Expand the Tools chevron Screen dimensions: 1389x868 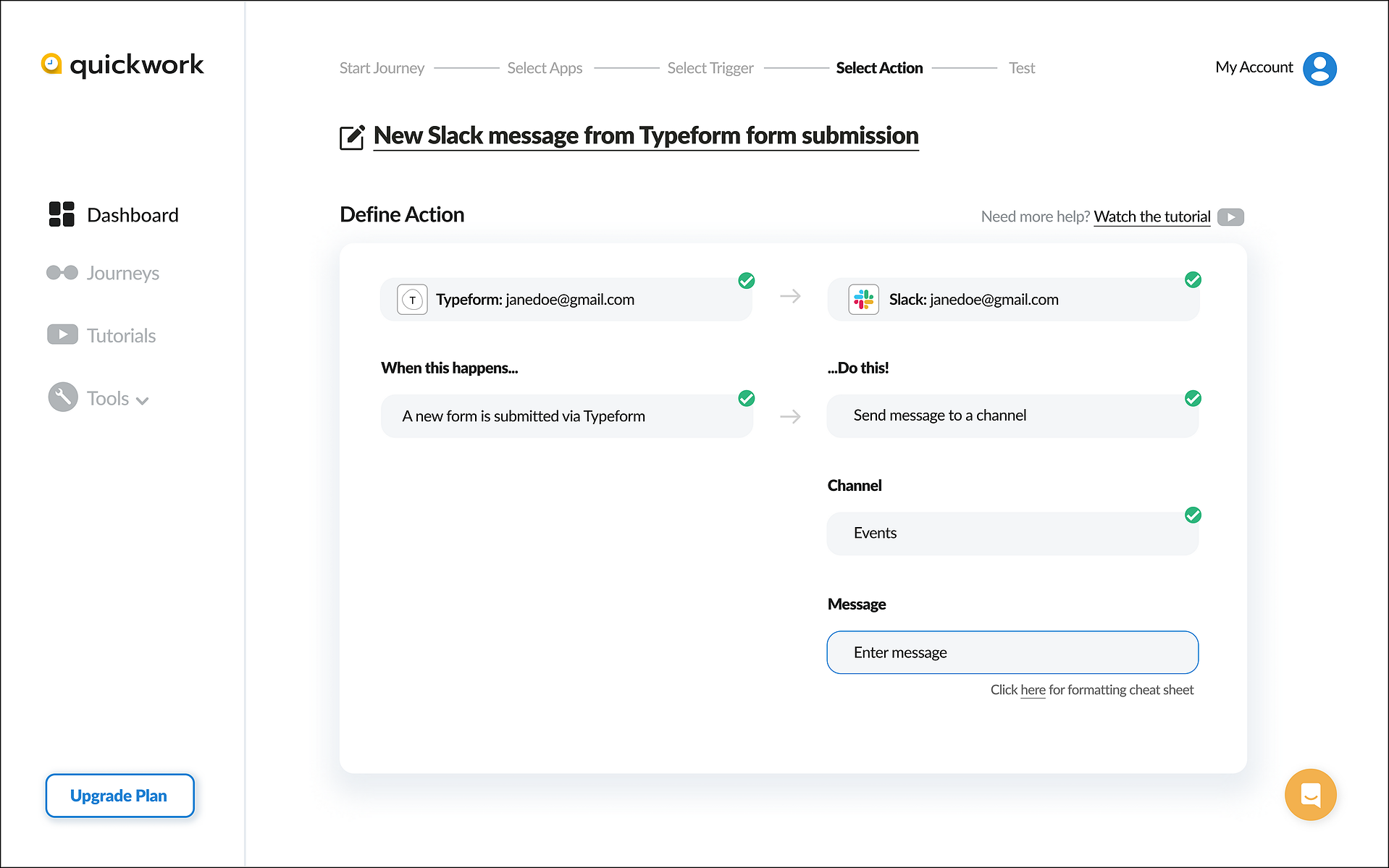pos(143,400)
